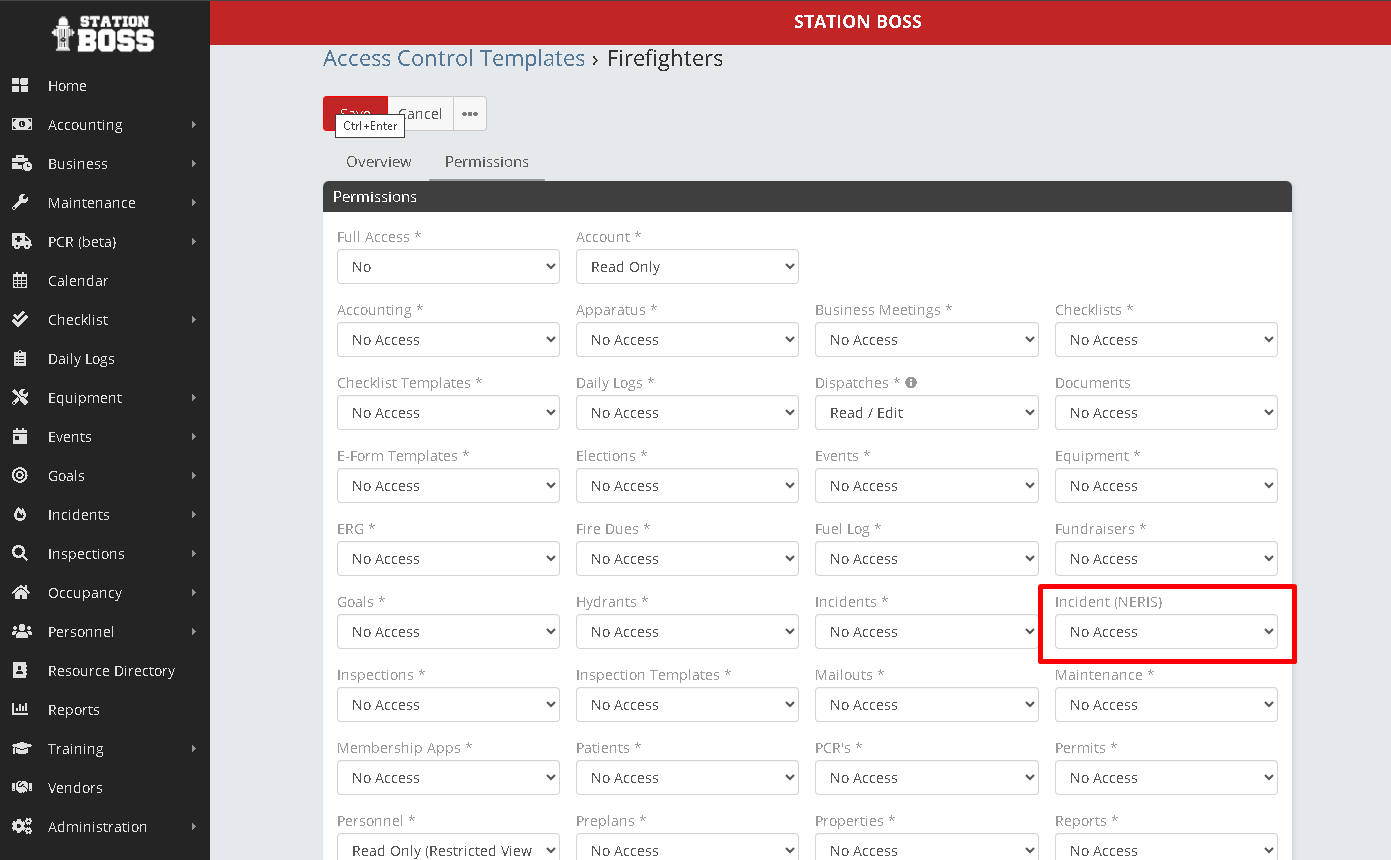1391x860 pixels.
Task: Click the Maintenance wrench icon
Action: tap(20, 203)
